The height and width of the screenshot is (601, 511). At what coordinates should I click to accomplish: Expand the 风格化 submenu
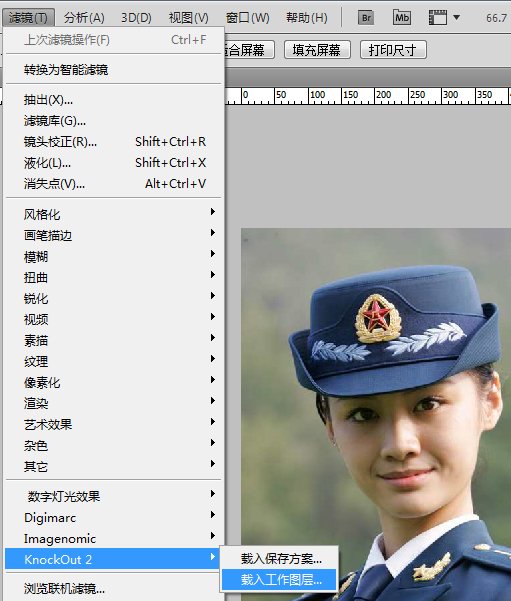pos(114,214)
